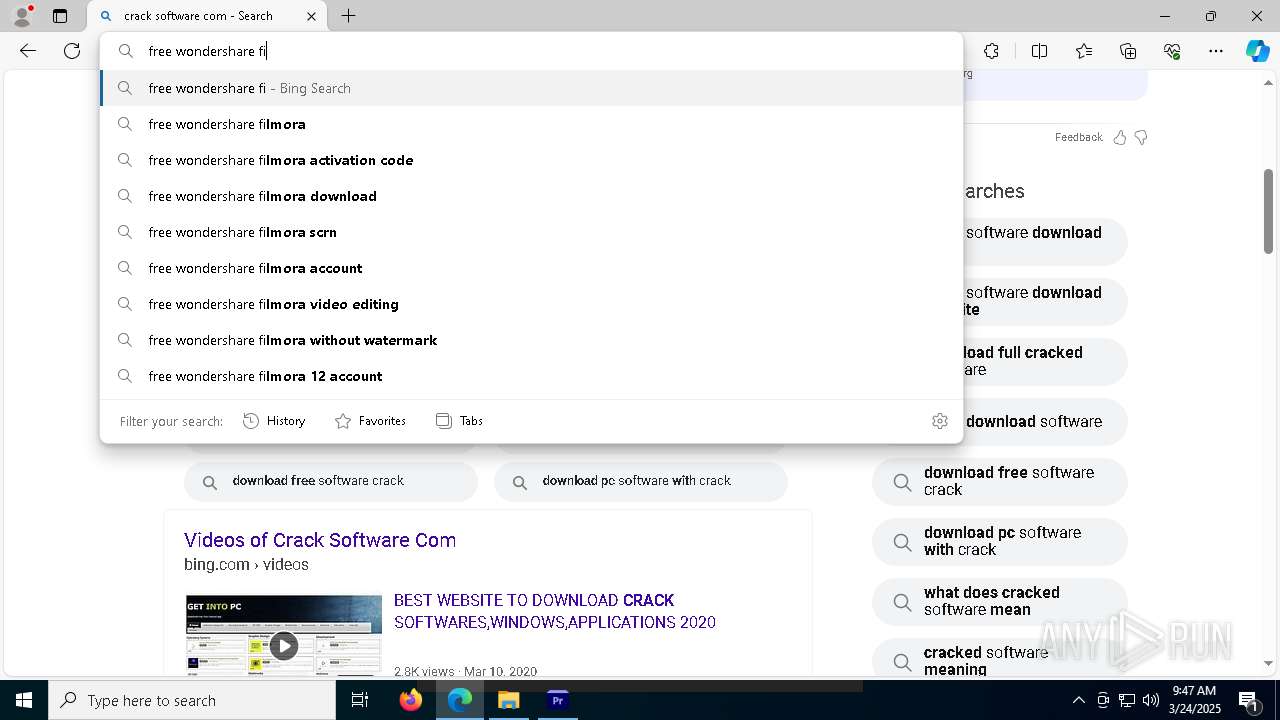Open the notification center icon
This screenshot has height=720, width=1280.
point(1249,700)
